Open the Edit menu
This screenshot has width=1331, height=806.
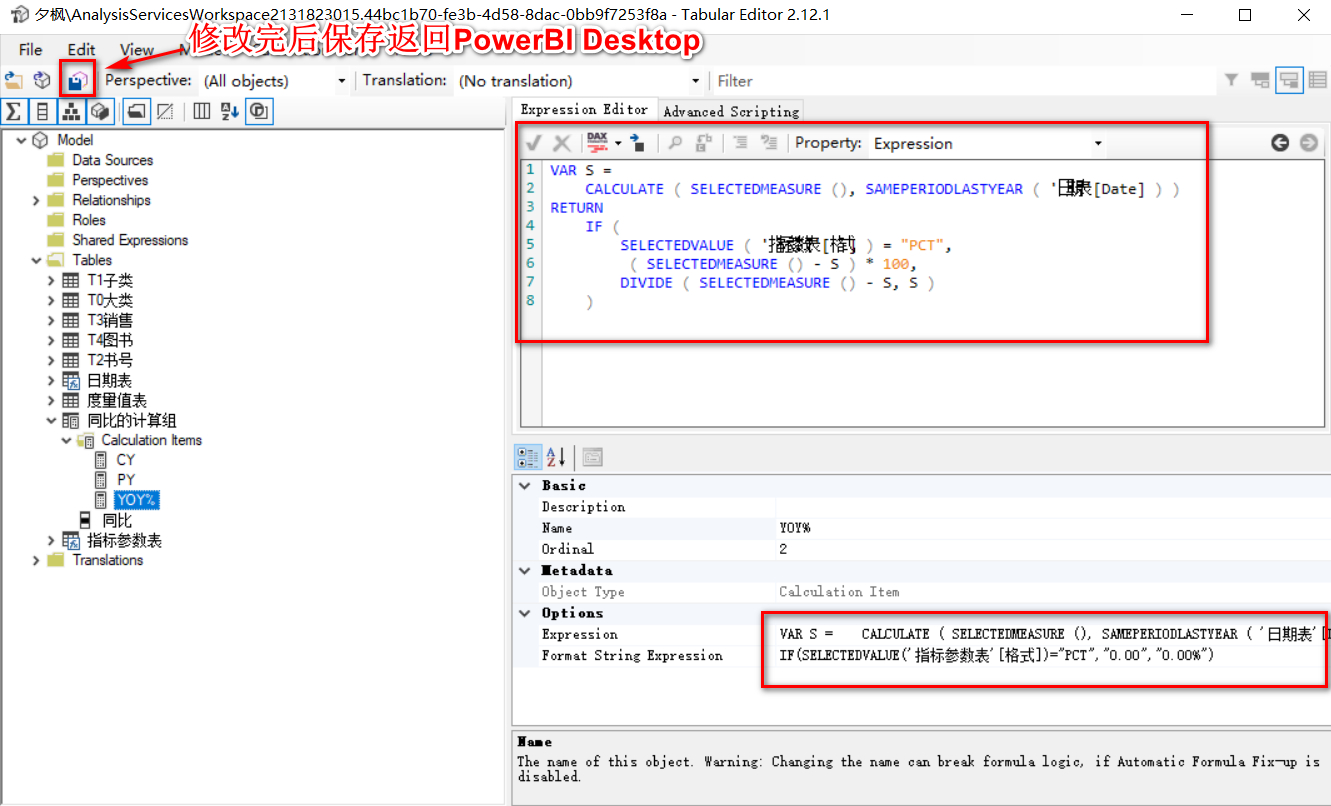click(80, 49)
